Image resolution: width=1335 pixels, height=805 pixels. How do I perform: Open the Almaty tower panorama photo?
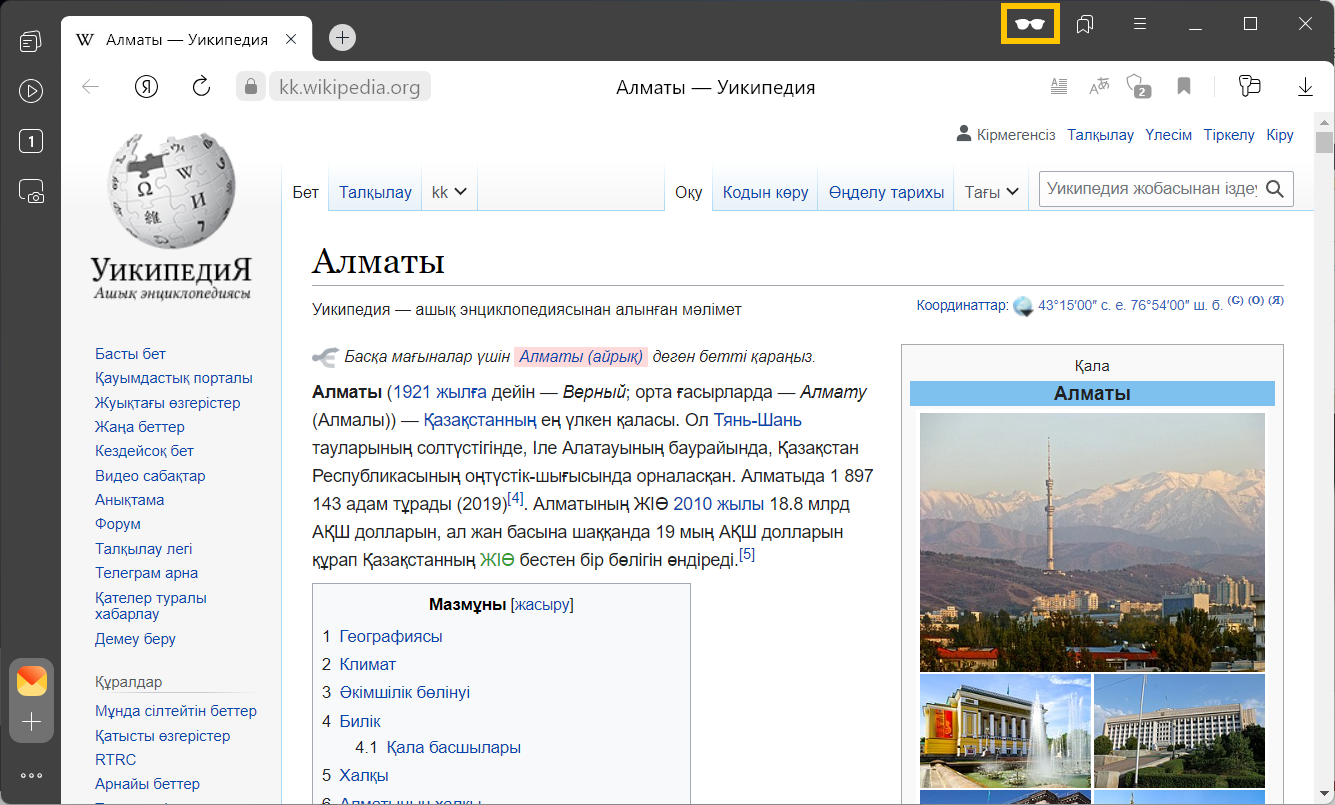[x=1092, y=542]
